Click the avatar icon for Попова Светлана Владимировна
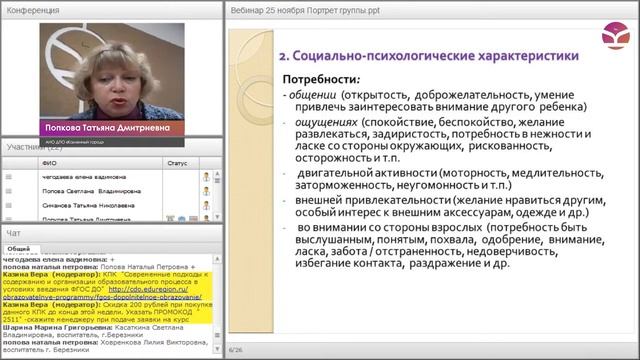This screenshot has width=640, height=360. click(x=206, y=191)
